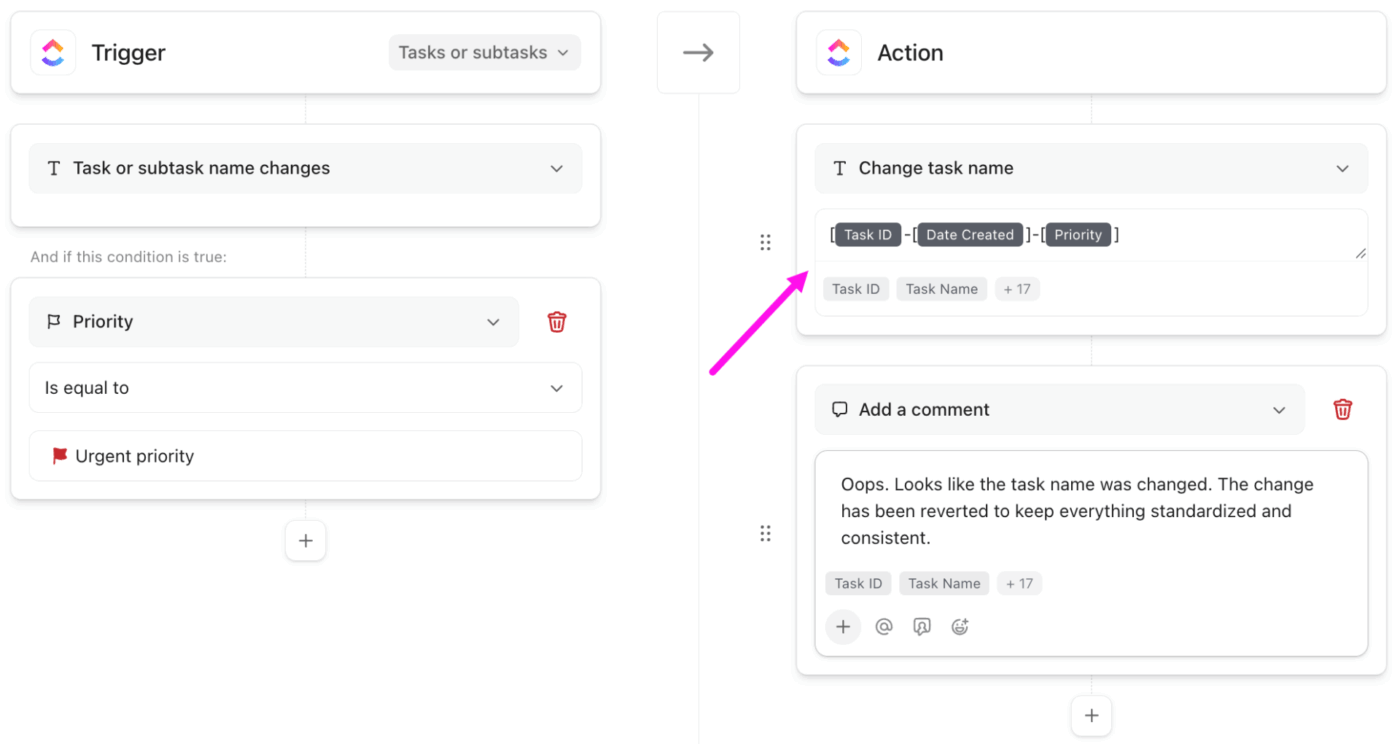Open the Tasks or subtasks dropdown
This screenshot has width=1400, height=744.
click(x=484, y=52)
